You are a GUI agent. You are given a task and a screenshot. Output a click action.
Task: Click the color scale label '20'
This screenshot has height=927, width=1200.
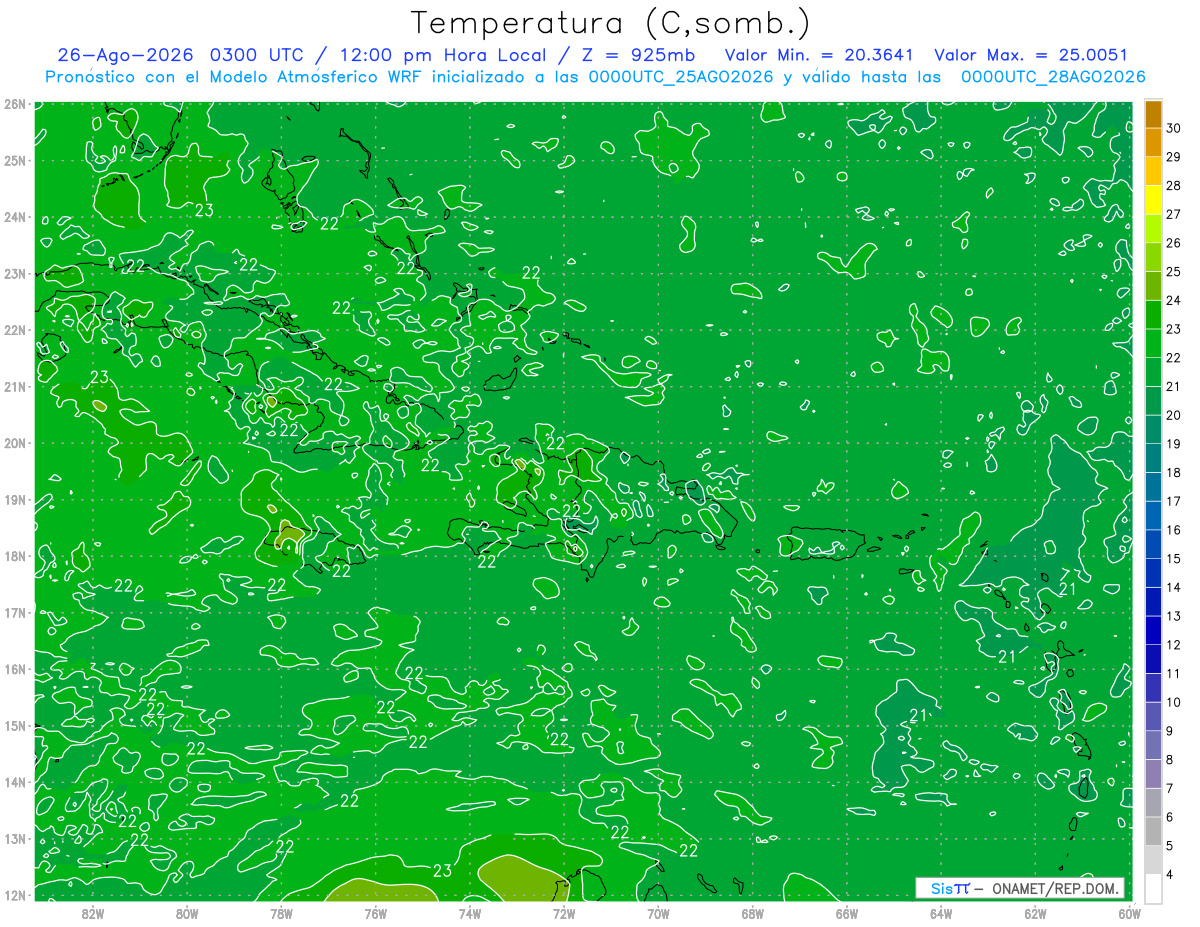pyautogui.click(x=1173, y=415)
